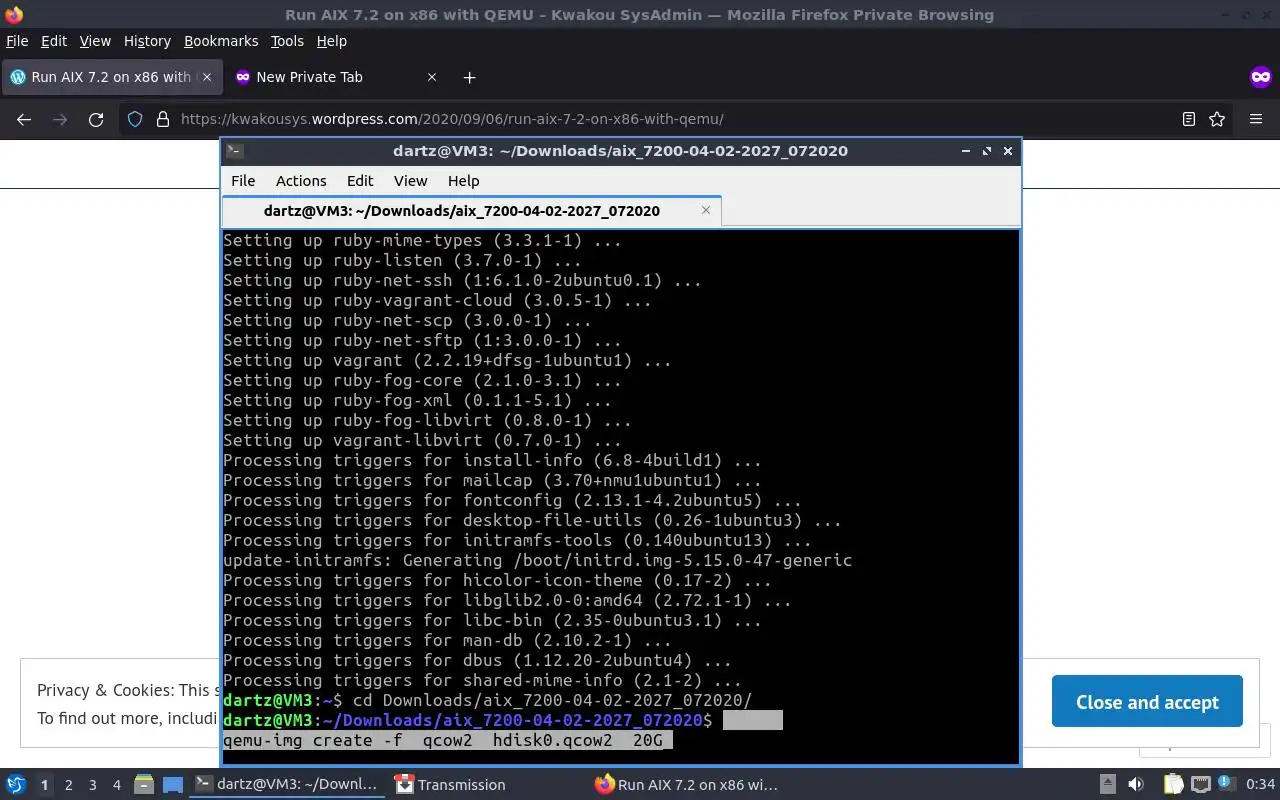1280x800 pixels.
Task: Click the cd Downloads command line in terminal
Action: 487,700
